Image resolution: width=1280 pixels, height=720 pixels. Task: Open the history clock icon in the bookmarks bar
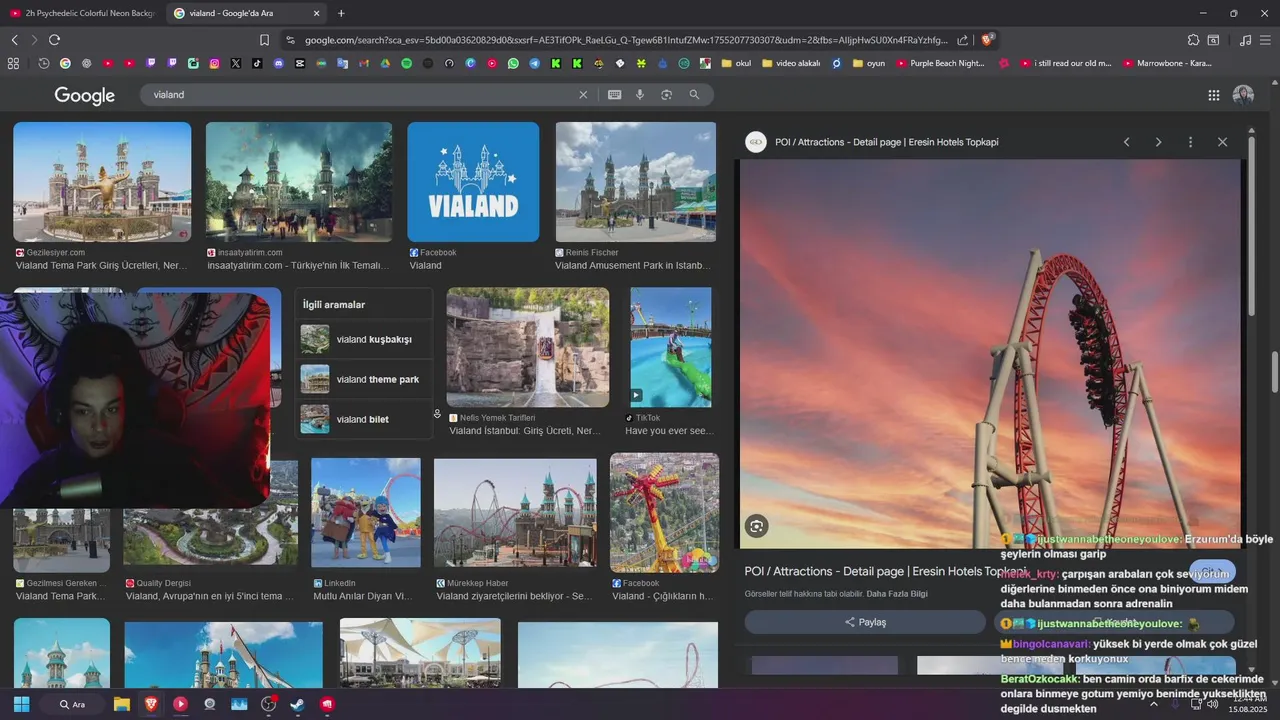44,63
